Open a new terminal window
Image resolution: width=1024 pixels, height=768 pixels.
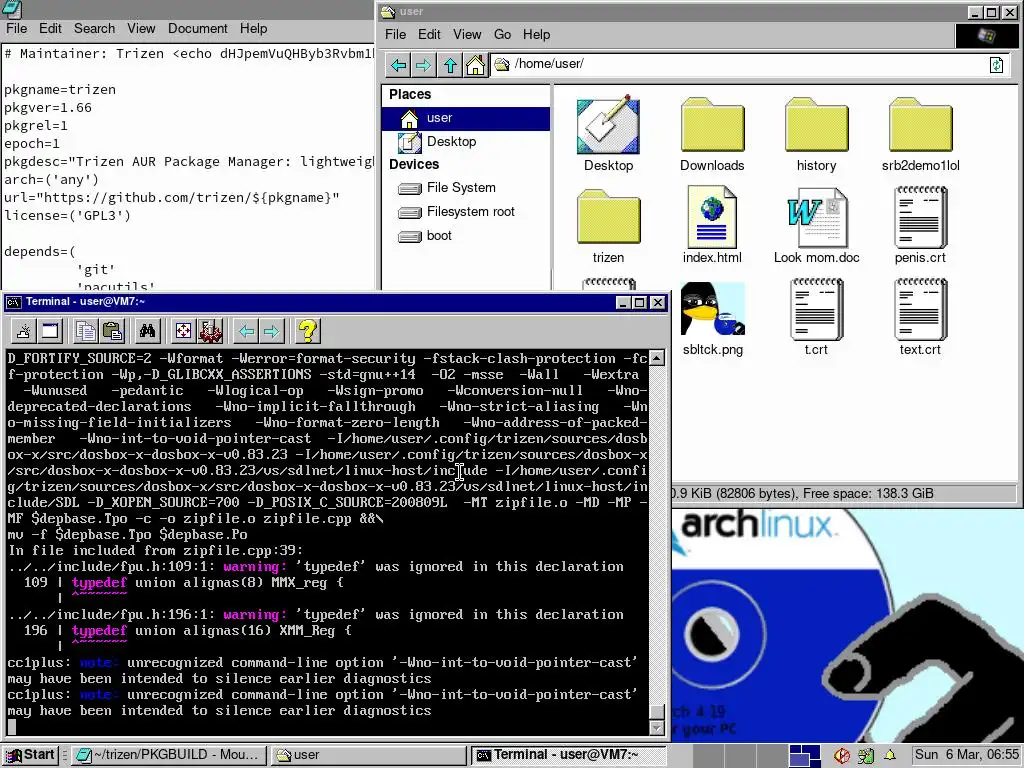pyautogui.click(x=50, y=331)
